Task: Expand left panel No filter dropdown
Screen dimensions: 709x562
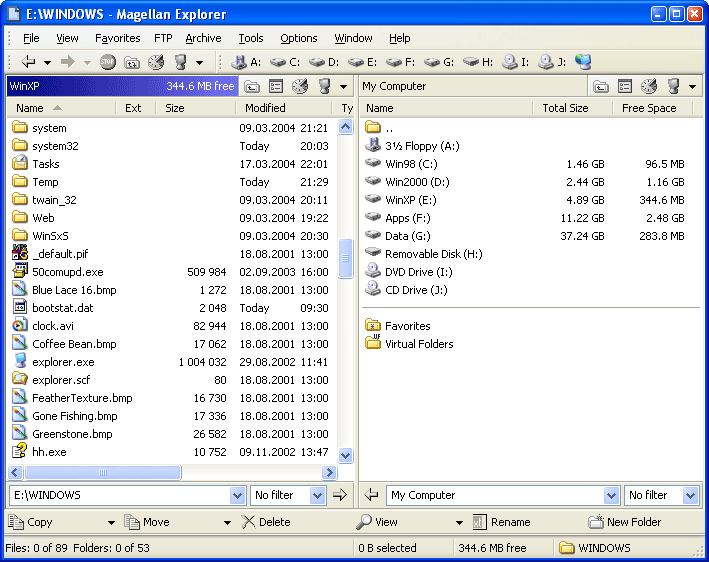Action: (x=317, y=496)
